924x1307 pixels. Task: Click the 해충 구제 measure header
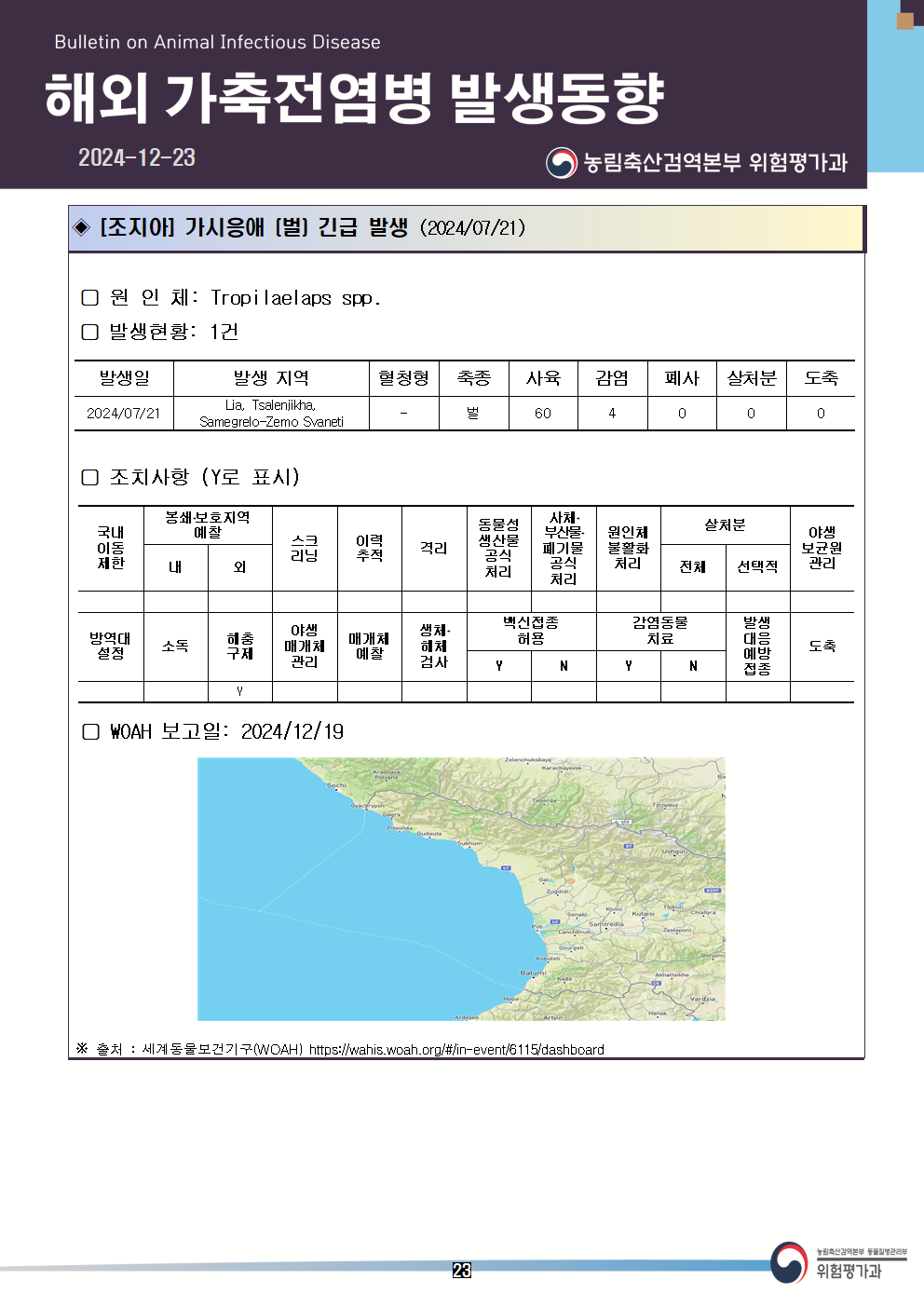pyautogui.click(x=239, y=646)
